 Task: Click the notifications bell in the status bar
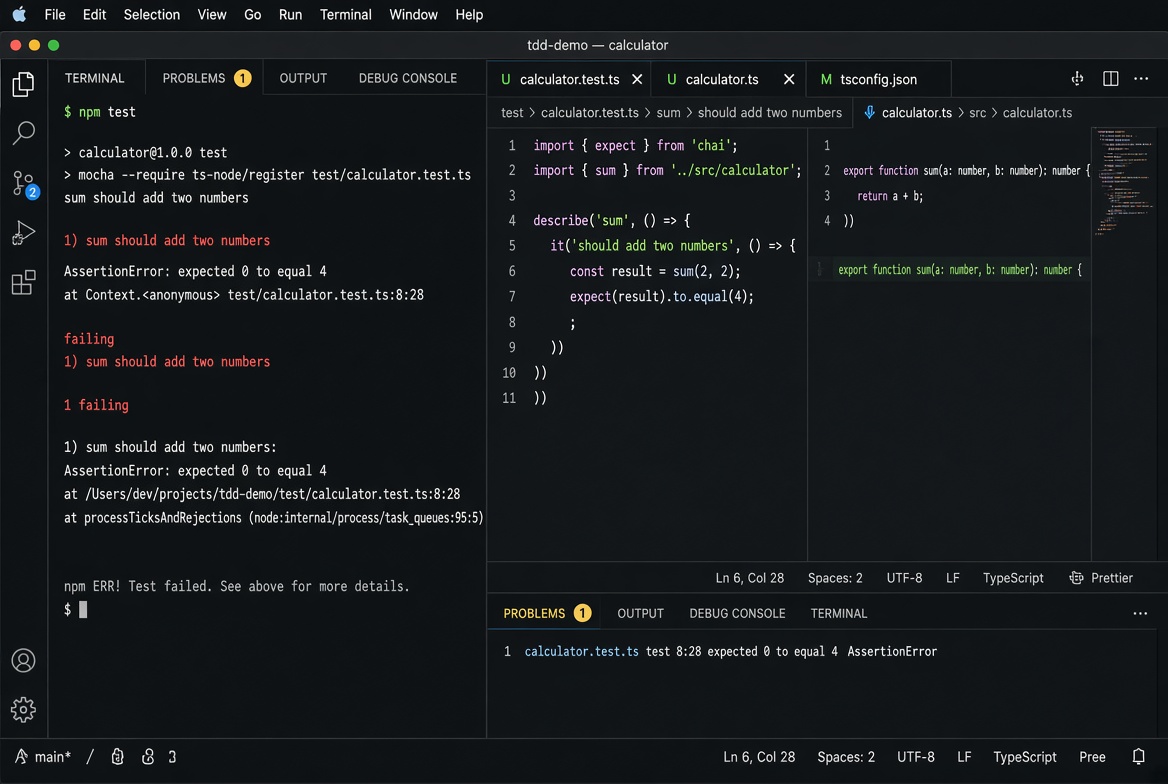coord(1138,756)
